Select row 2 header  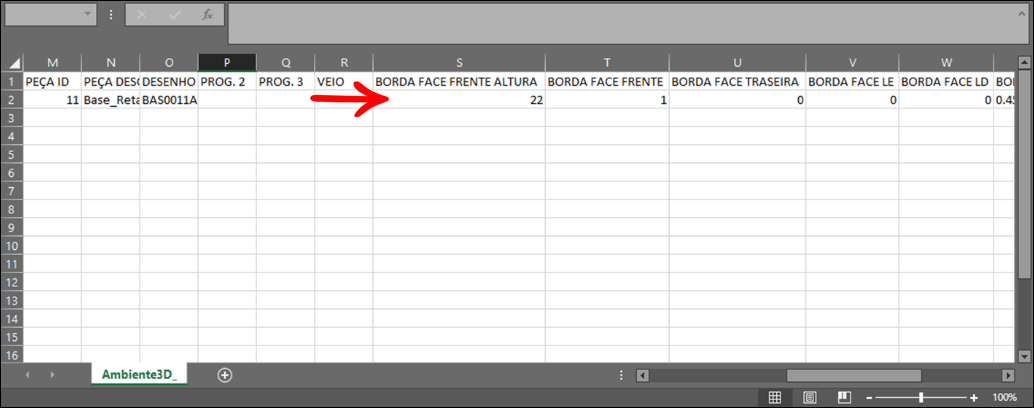coord(13,100)
